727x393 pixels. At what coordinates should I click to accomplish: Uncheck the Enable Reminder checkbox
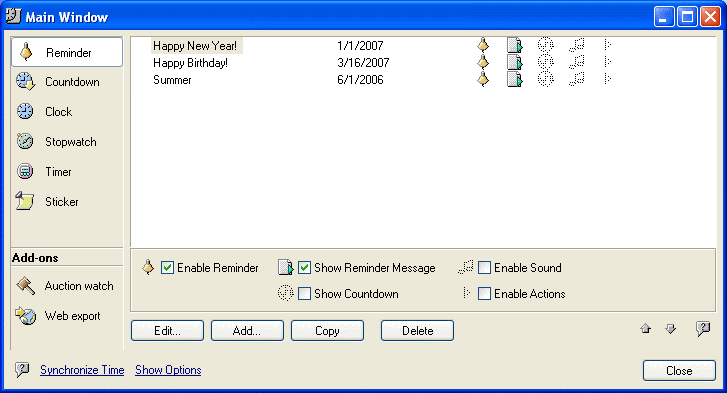click(167, 267)
